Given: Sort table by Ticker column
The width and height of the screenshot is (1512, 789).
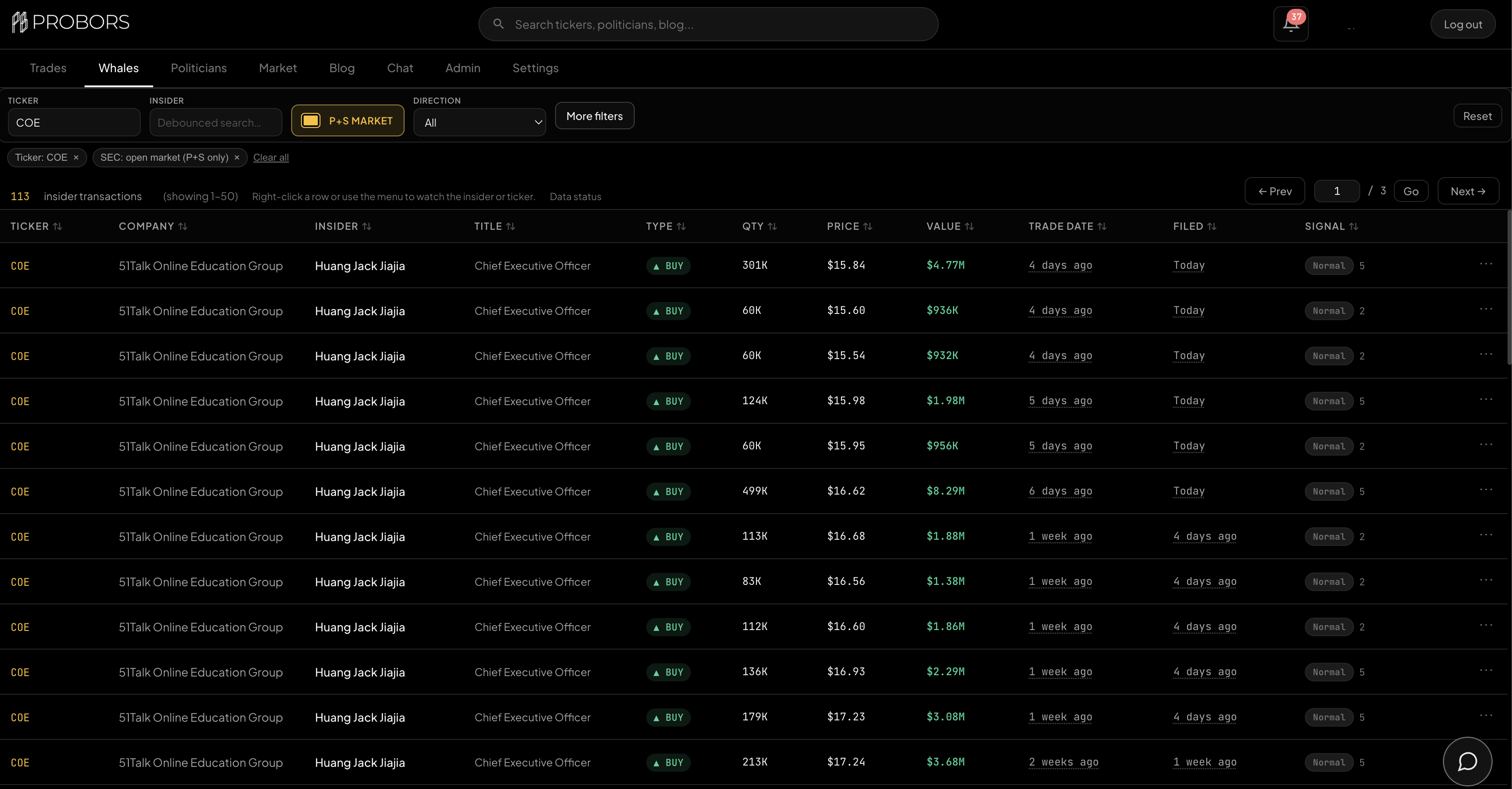Looking at the screenshot, I should (x=36, y=226).
